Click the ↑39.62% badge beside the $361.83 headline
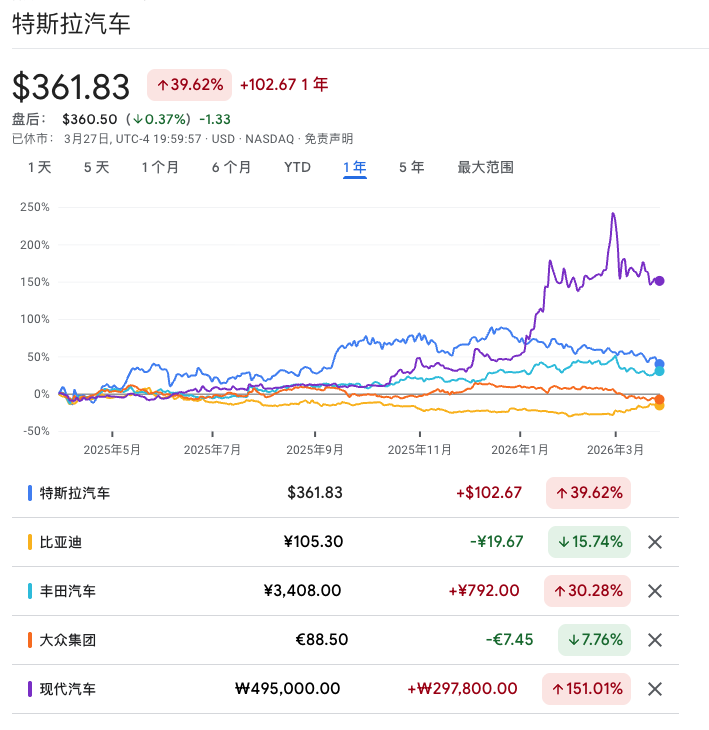This screenshot has width=709, height=730. click(x=189, y=85)
